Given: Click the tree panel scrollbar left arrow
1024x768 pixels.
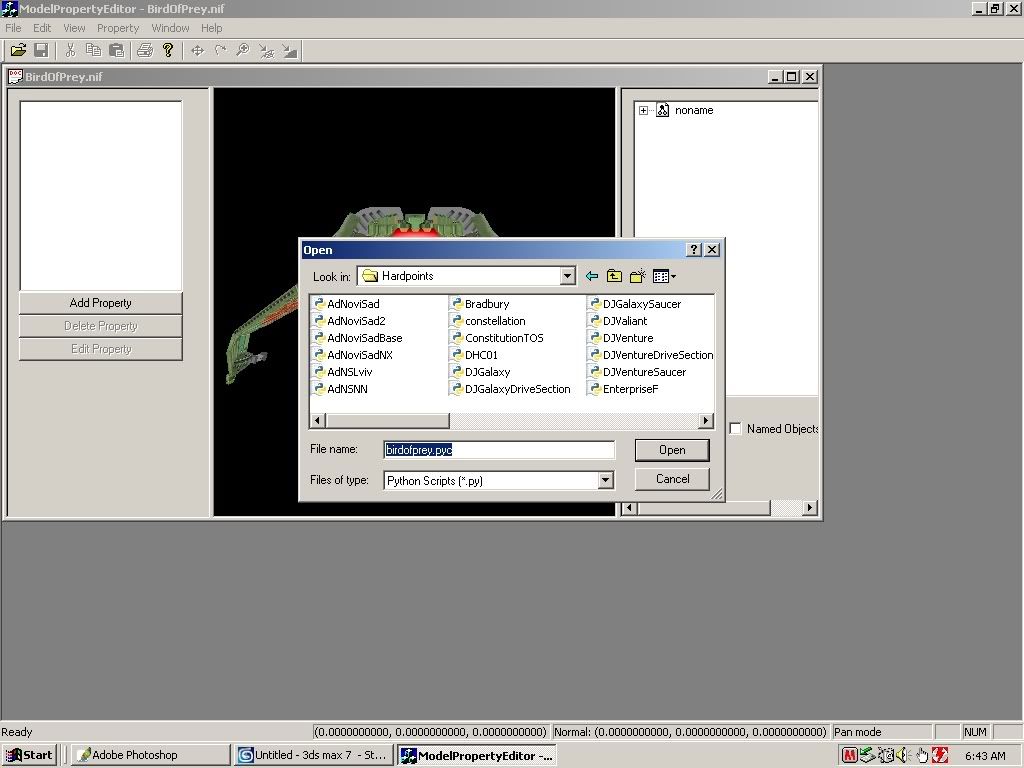Looking at the screenshot, I should pos(630,507).
